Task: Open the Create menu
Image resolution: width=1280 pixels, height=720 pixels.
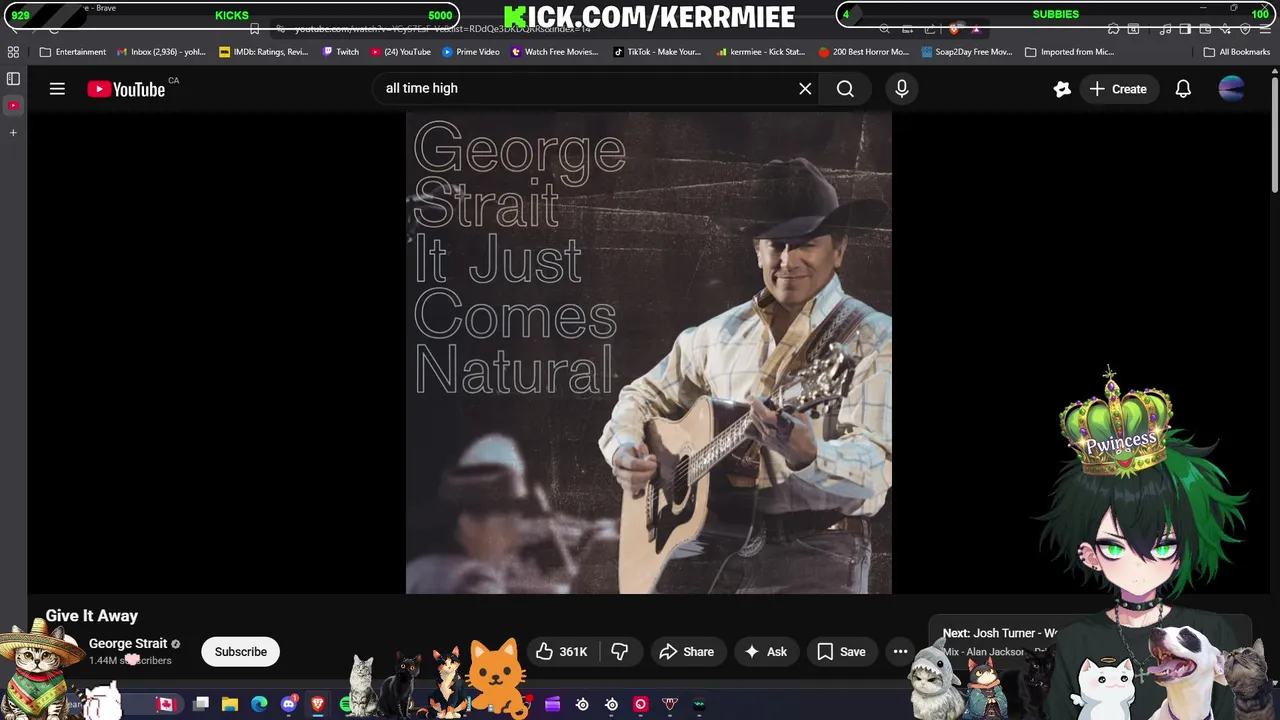Action: click(x=1118, y=89)
